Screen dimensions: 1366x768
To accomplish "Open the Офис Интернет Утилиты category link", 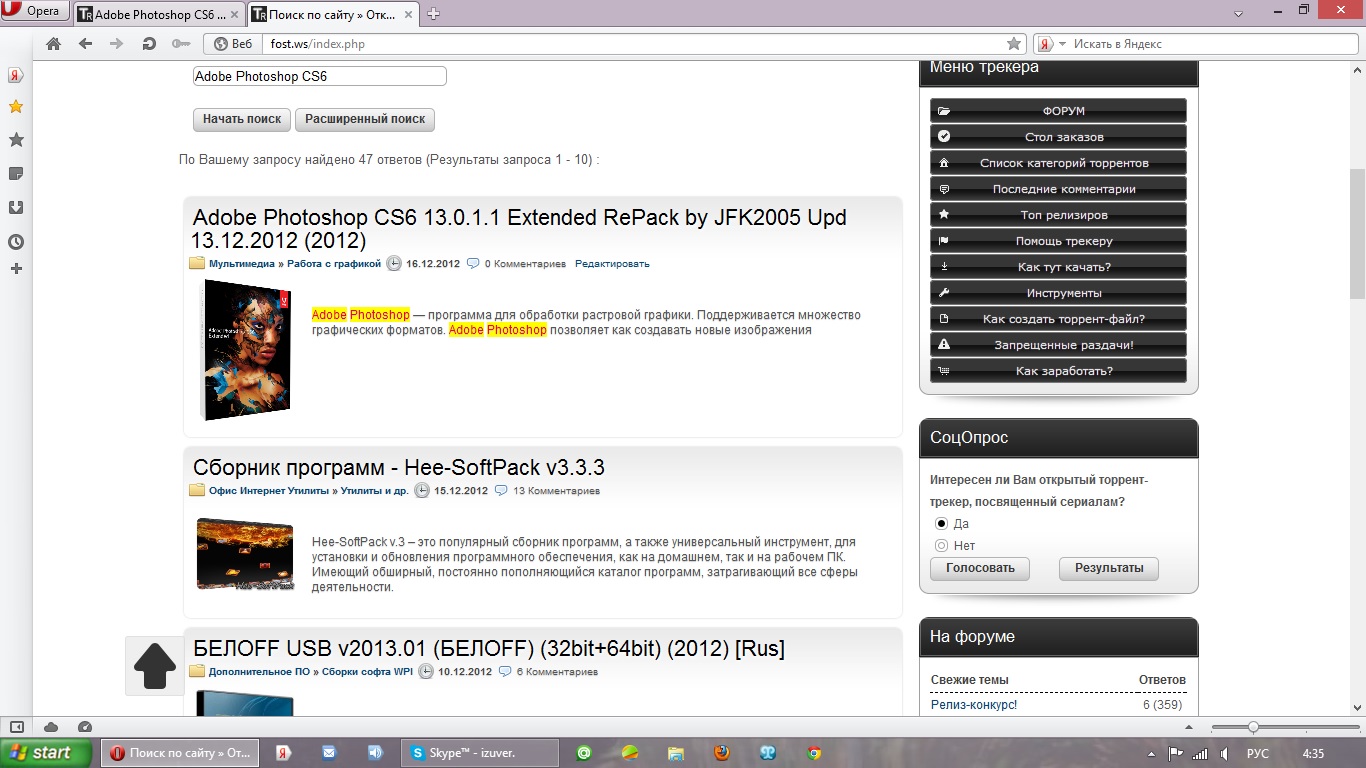I will coord(268,491).
